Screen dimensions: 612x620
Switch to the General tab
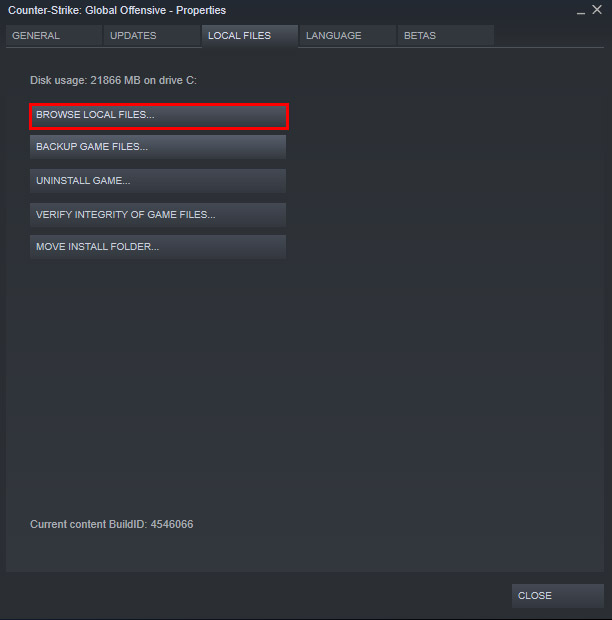tap(54, 36)
